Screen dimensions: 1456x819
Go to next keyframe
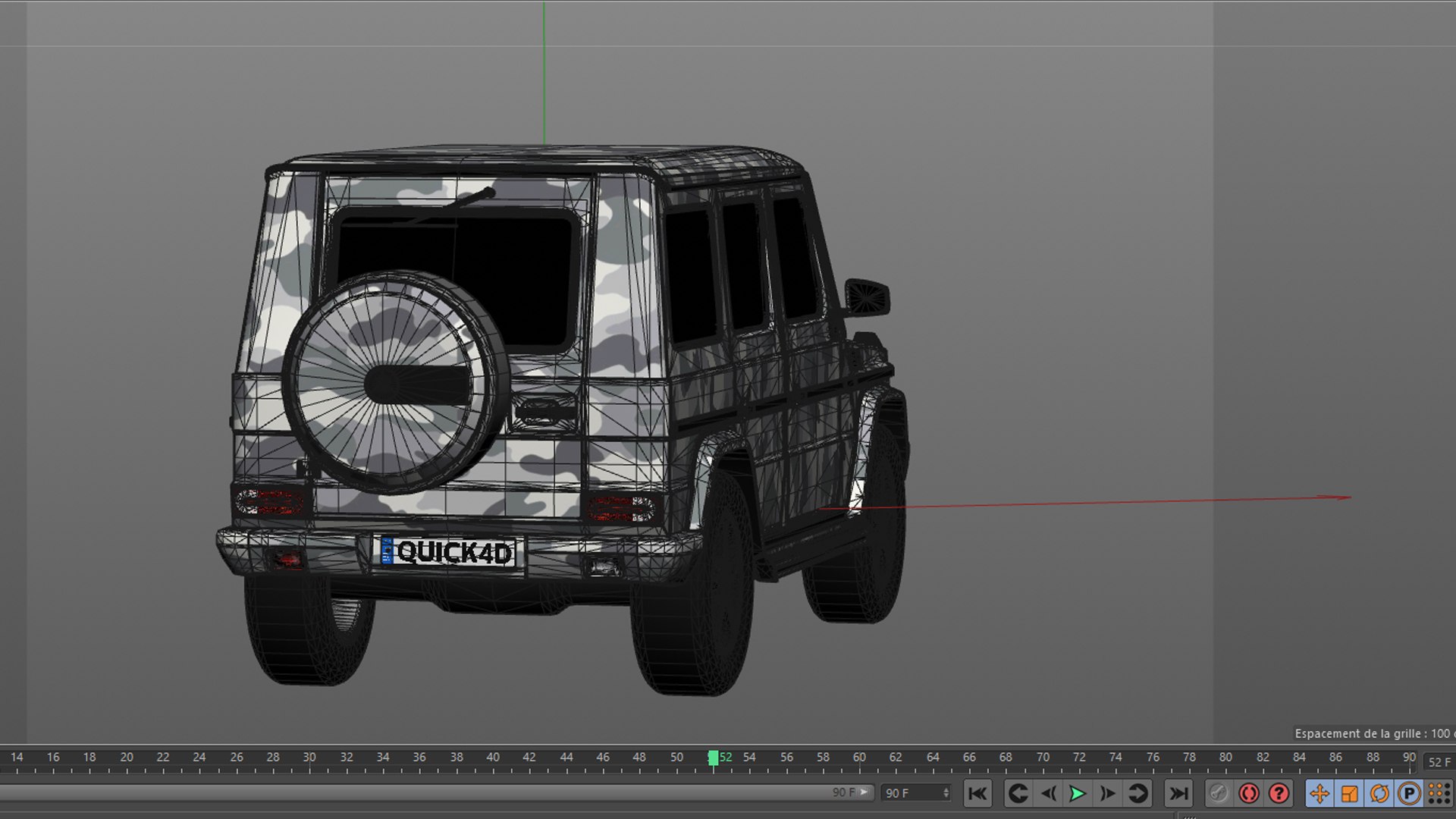coord(1137,793)
